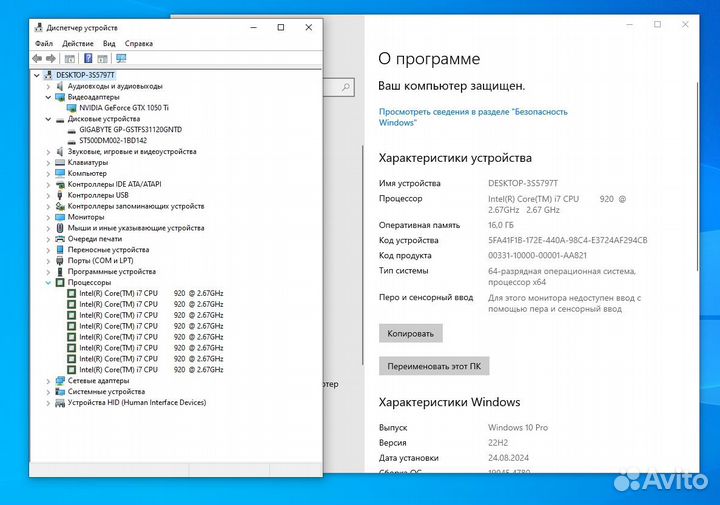Select Контроллеры запоминающих устройств item
The height and width of the screenshot is (505, 720).
(136, 206)
